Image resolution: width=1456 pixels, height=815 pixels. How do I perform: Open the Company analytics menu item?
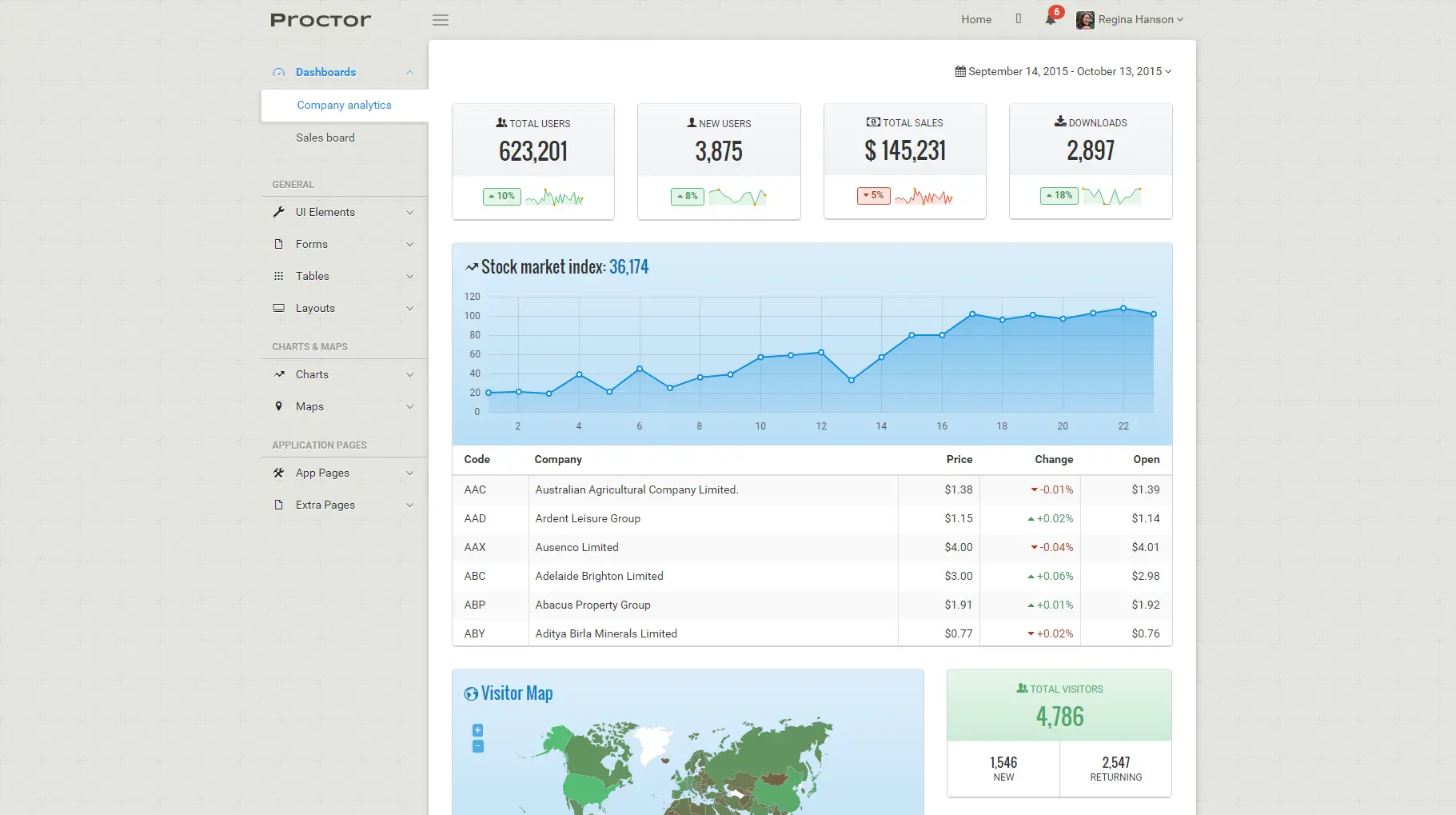pos(344,105)
